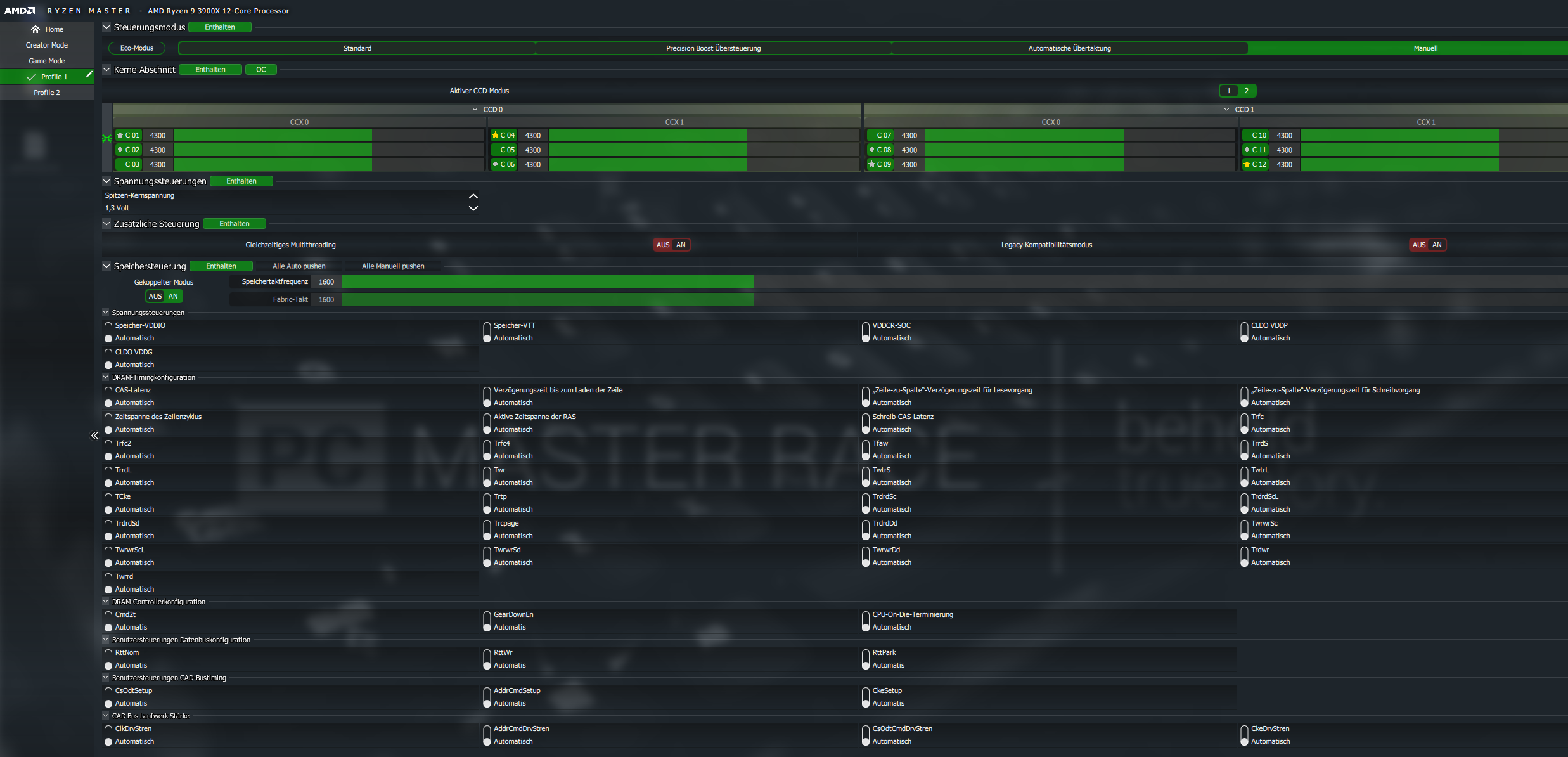This screenshot has width=1568, height=757.
Task: Click the Alle Manuell pushen button
Action: click(393, 266)
